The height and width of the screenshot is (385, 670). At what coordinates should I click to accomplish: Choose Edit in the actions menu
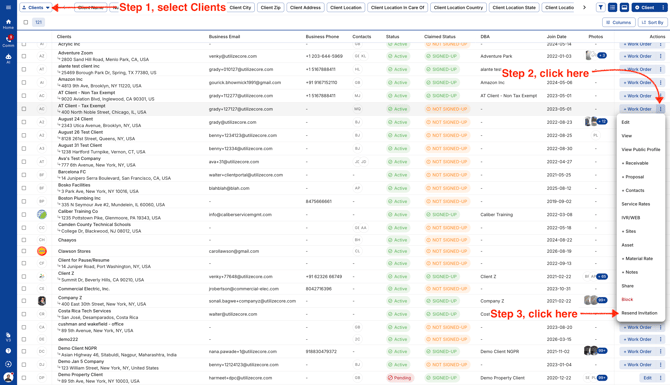[x=626, y=122]
